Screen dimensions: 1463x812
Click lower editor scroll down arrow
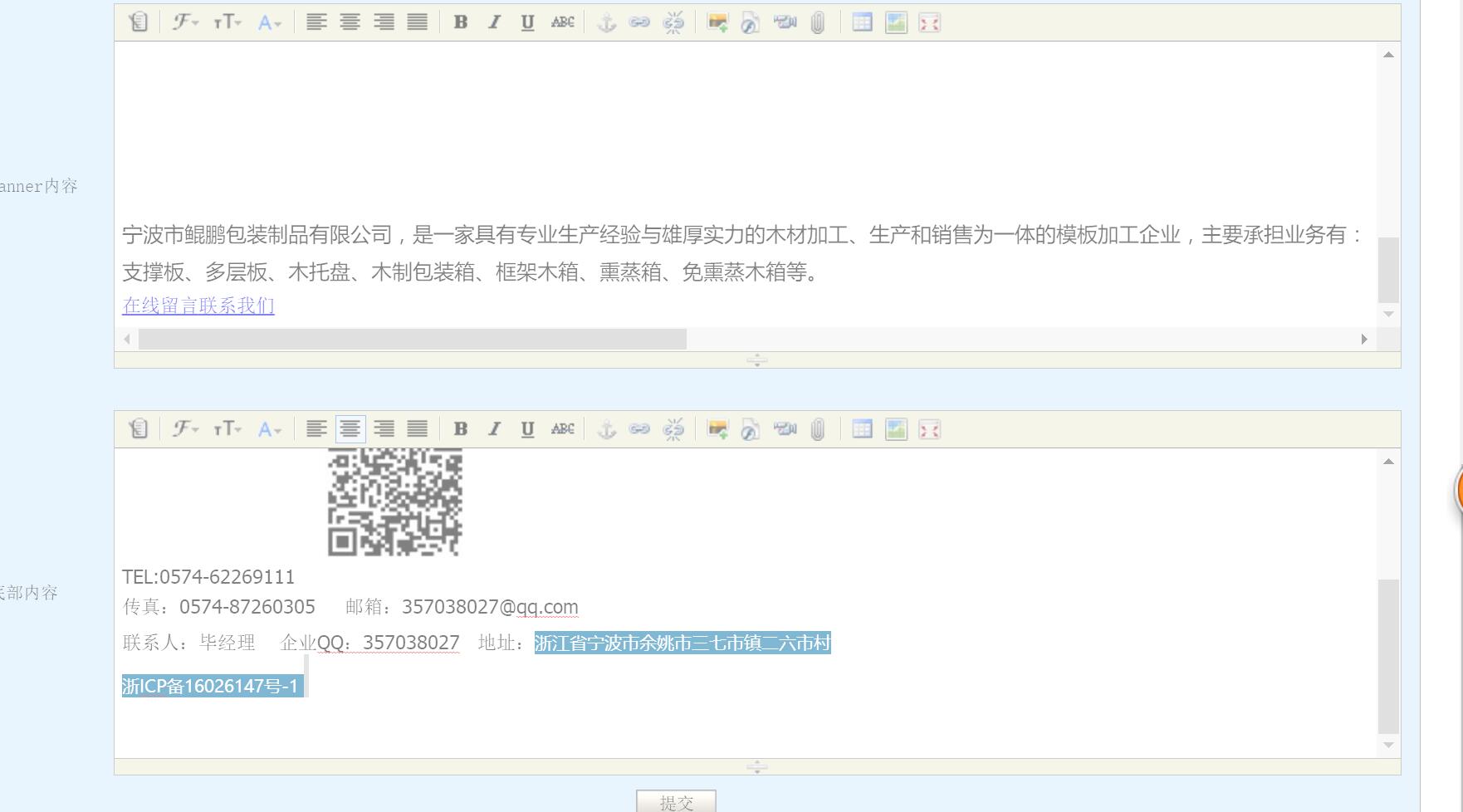point(1388,745)
